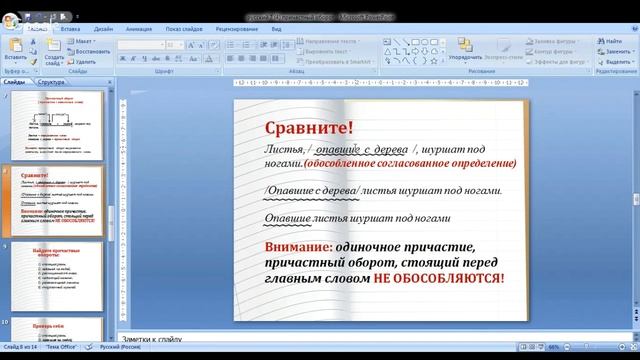Click Replace (Заменить) button

pos(616,52)
